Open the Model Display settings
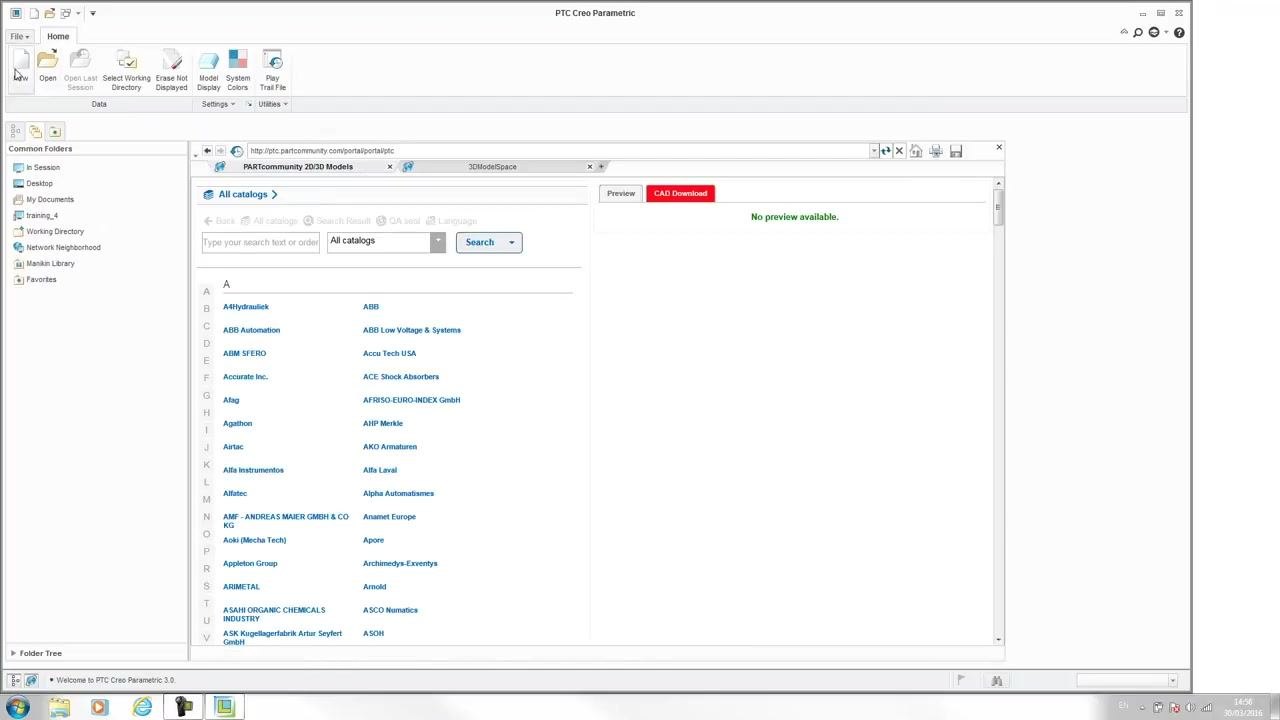This screenshot has width=1280, height=720. (208, 70)
